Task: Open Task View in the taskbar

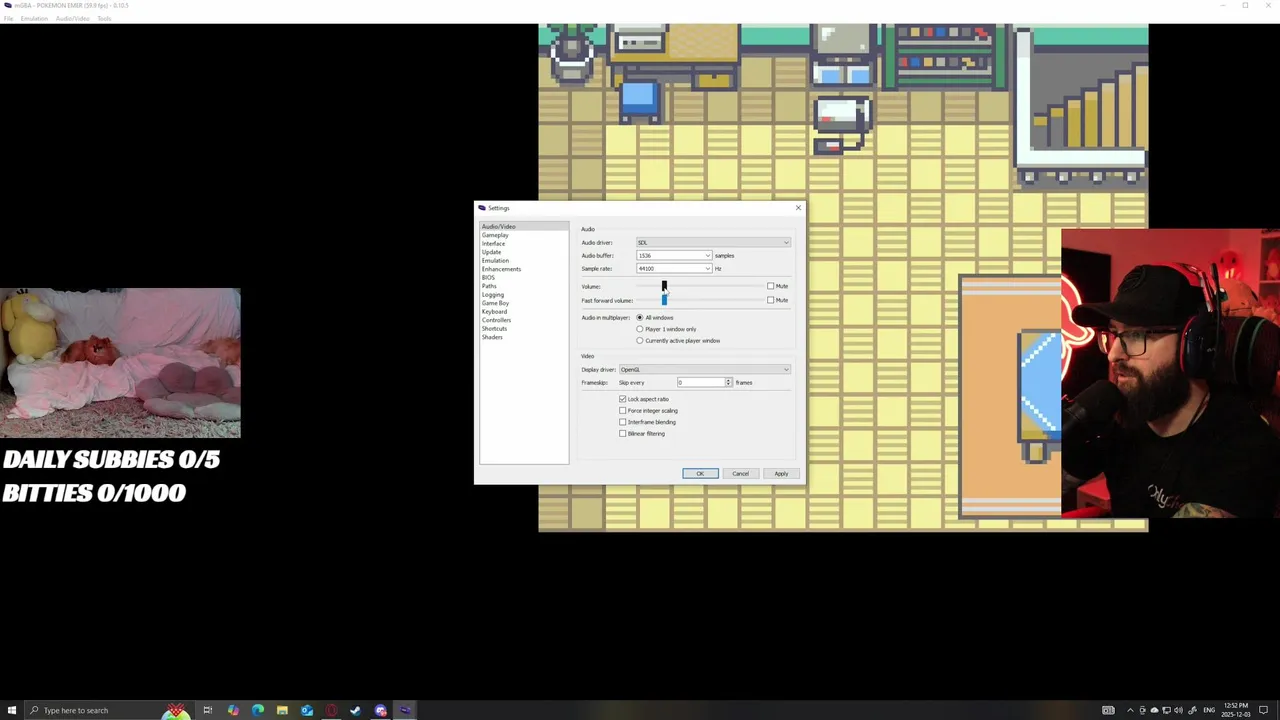Action: pyautogui.click(x=208, y=710)
